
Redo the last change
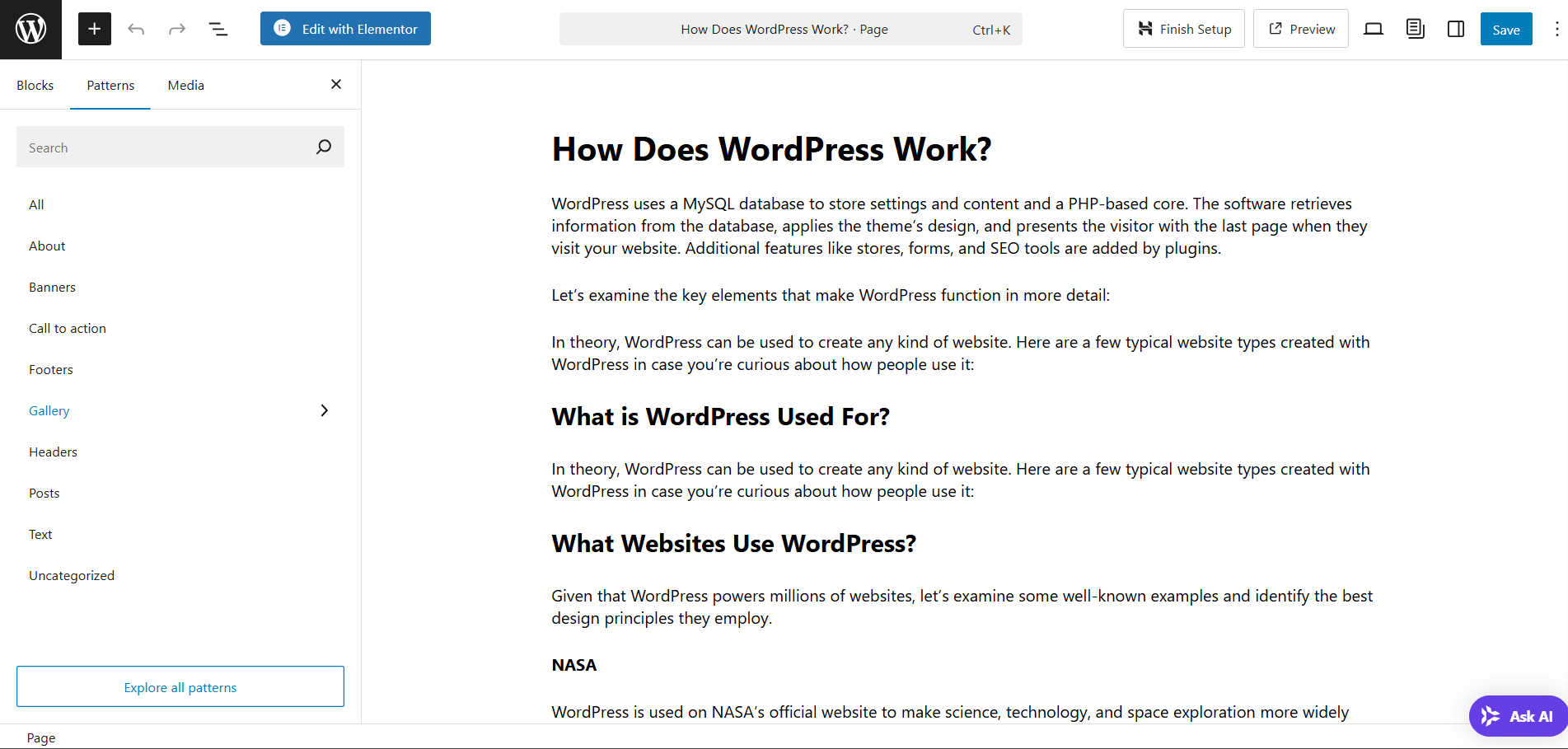click(x=177, y=29)
